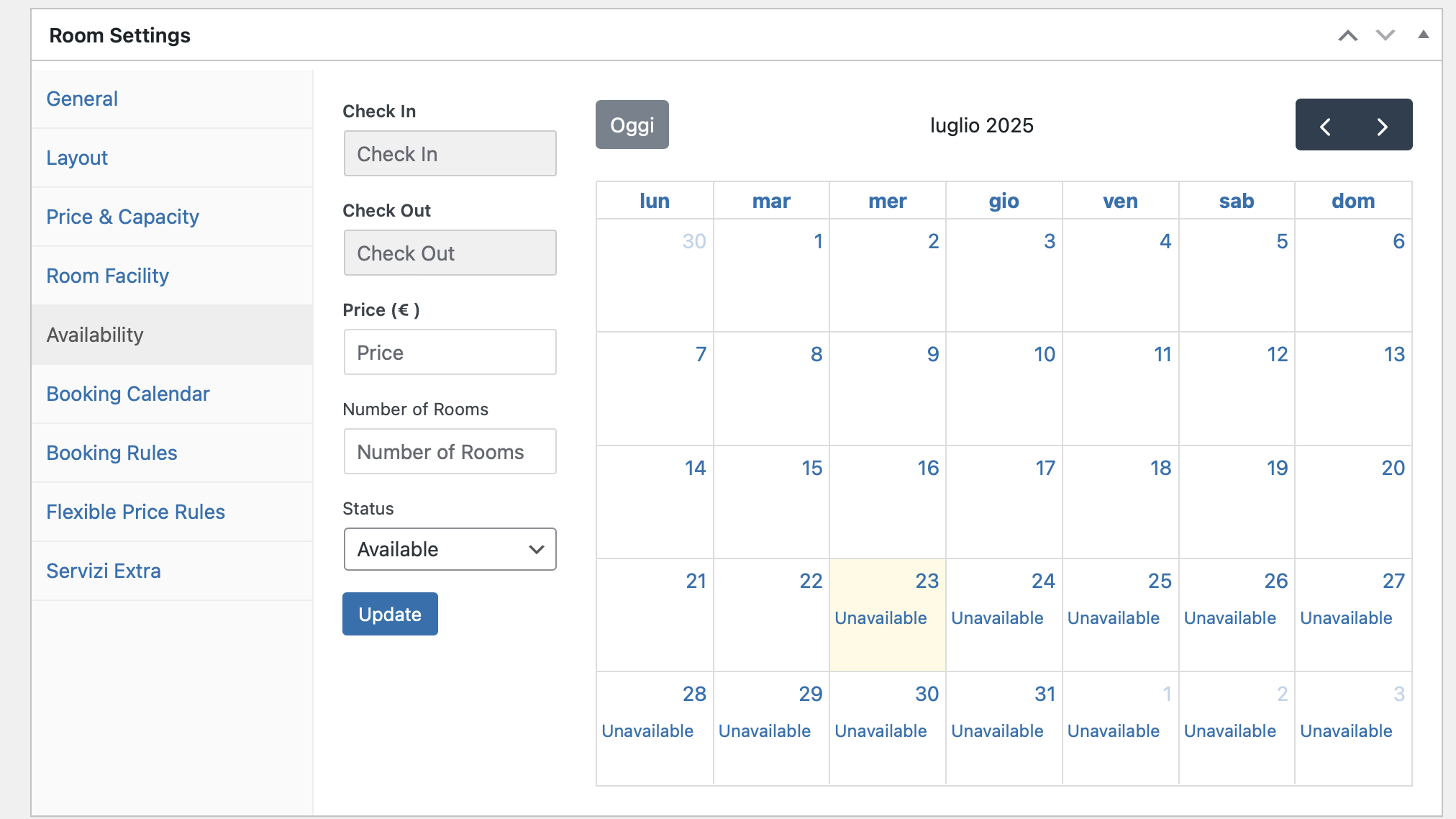
Task: Click the Room Settings panel title
Action: (x=119, y=35)
